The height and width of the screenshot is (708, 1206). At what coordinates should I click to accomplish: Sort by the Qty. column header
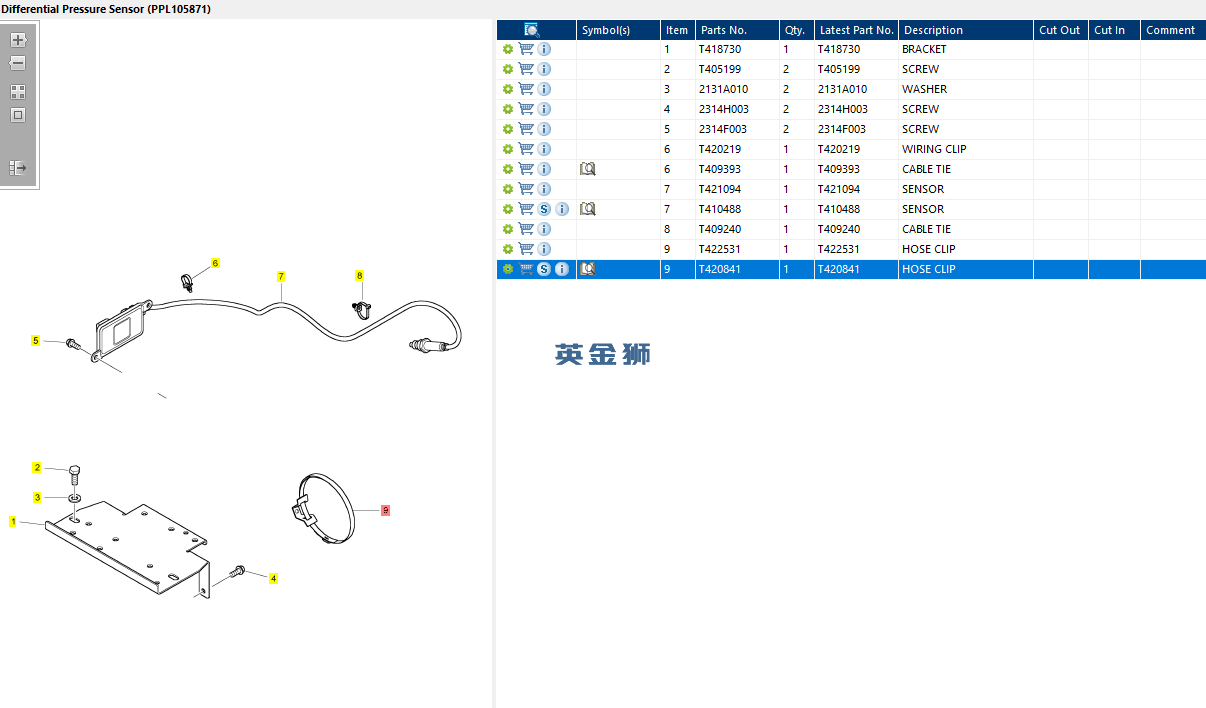(x=796, y=30)
